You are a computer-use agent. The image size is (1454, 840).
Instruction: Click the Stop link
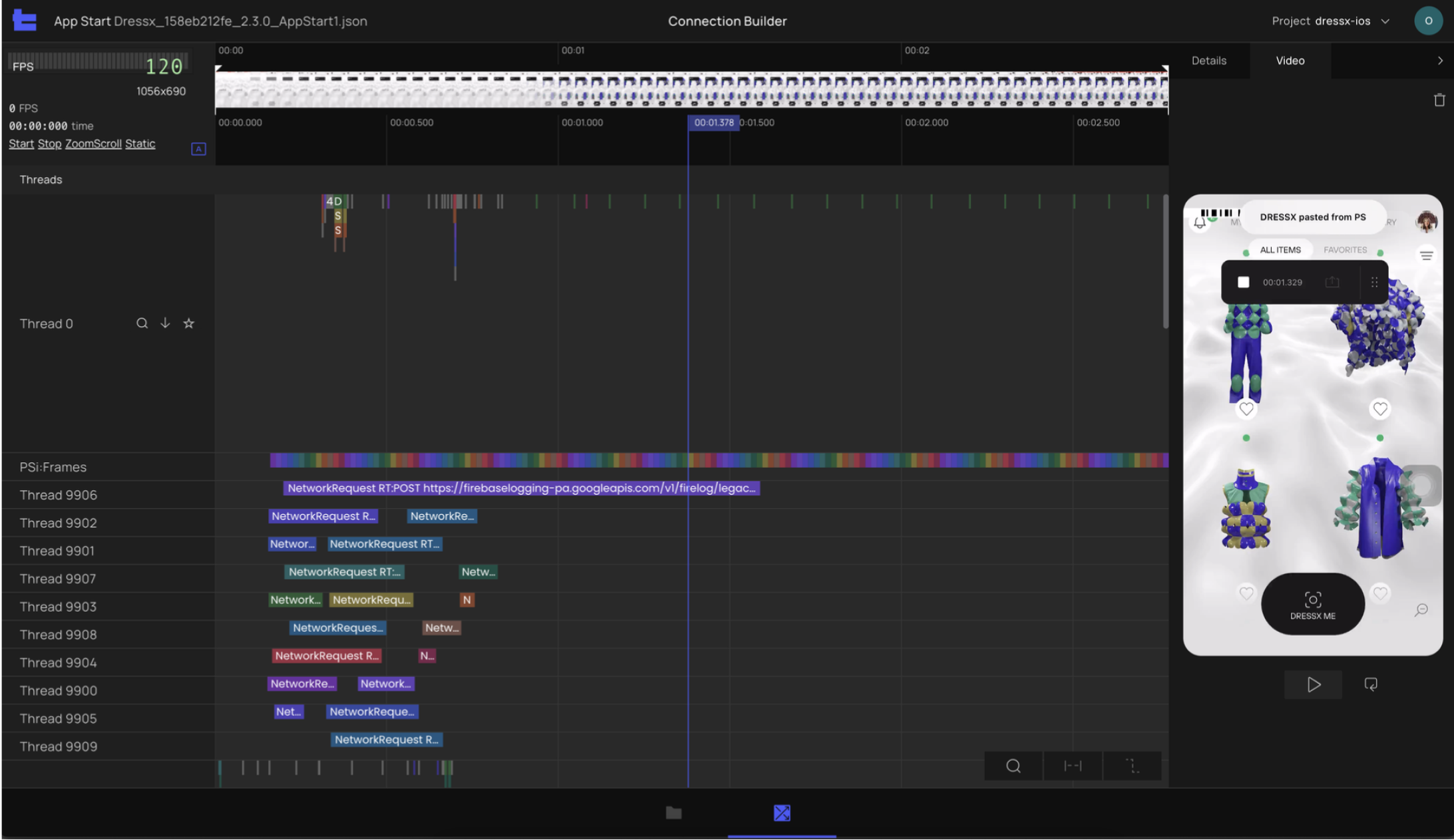pos(49,144)
